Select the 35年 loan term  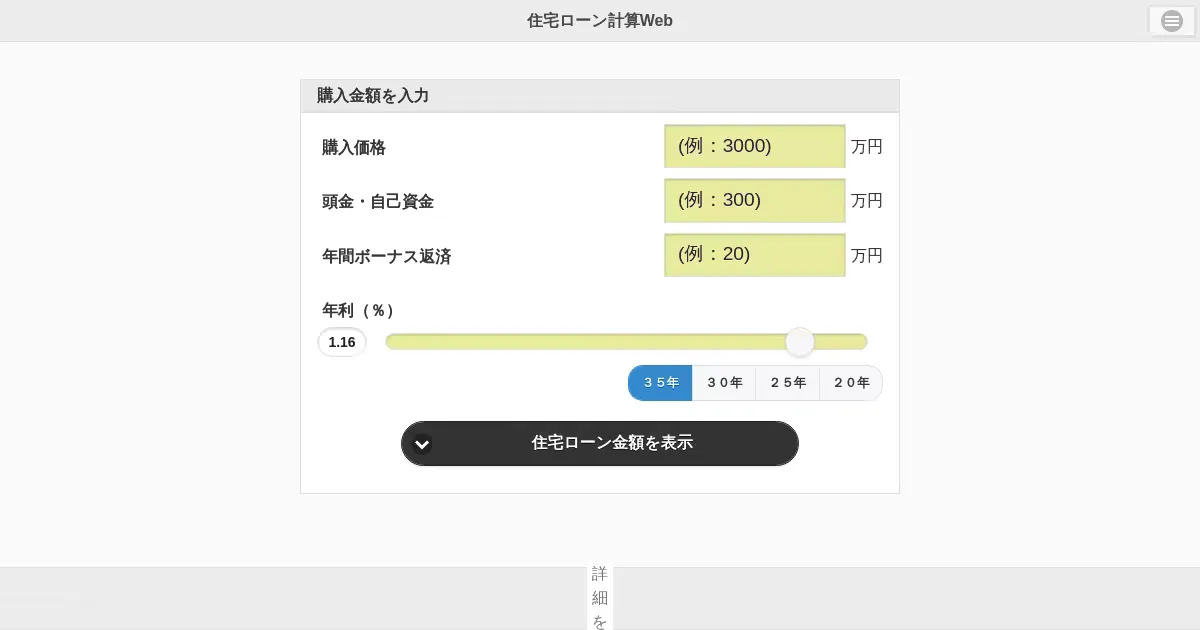tap(660, 383)
